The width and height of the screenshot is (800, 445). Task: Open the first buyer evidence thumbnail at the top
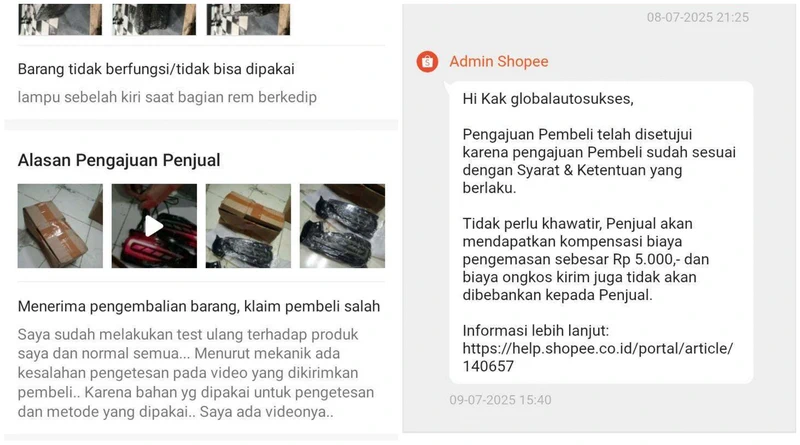coord(60,19)
